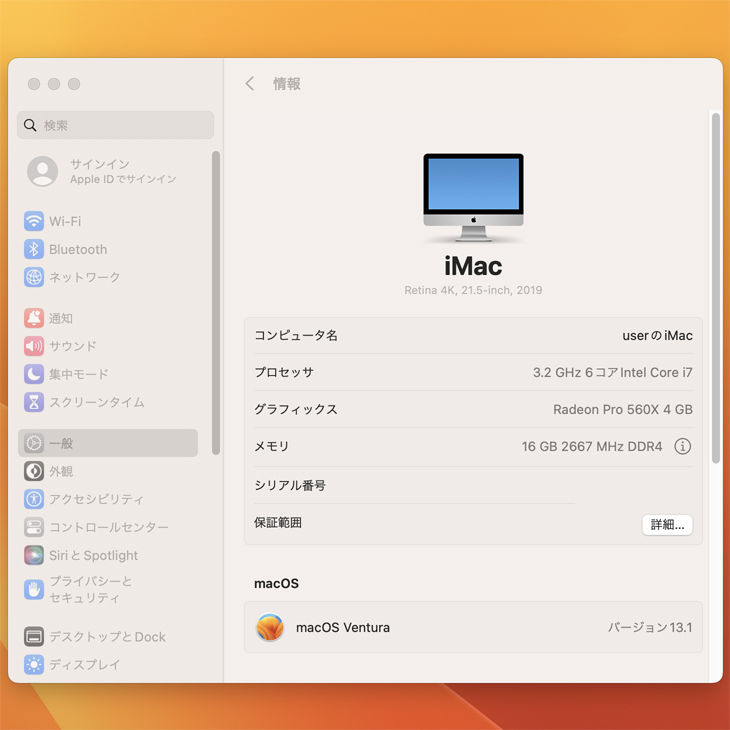
Task: Select 一般 in the sidebar
Action: [x=108, y=443]
